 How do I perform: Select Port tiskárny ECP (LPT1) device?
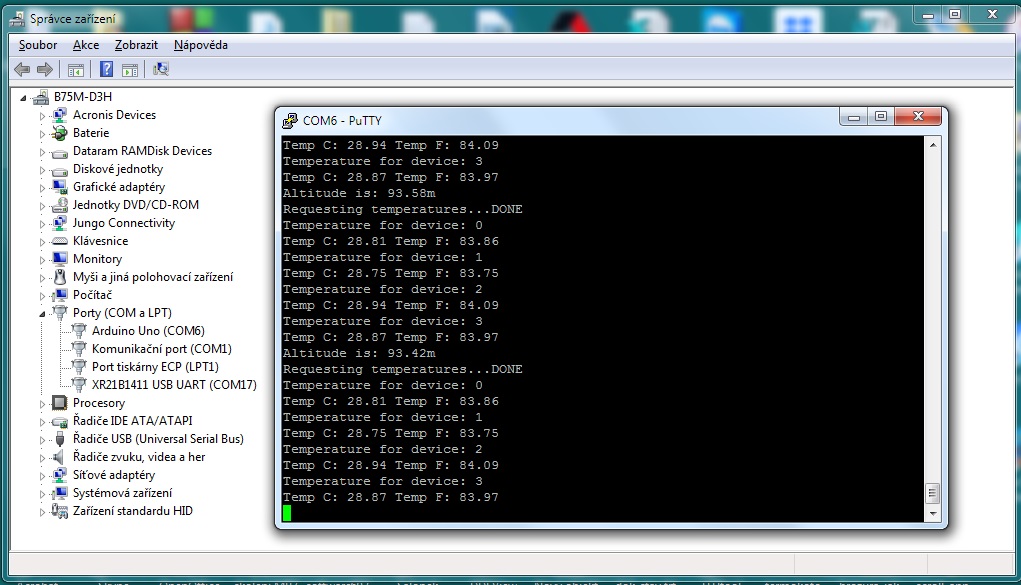[155, 367]
